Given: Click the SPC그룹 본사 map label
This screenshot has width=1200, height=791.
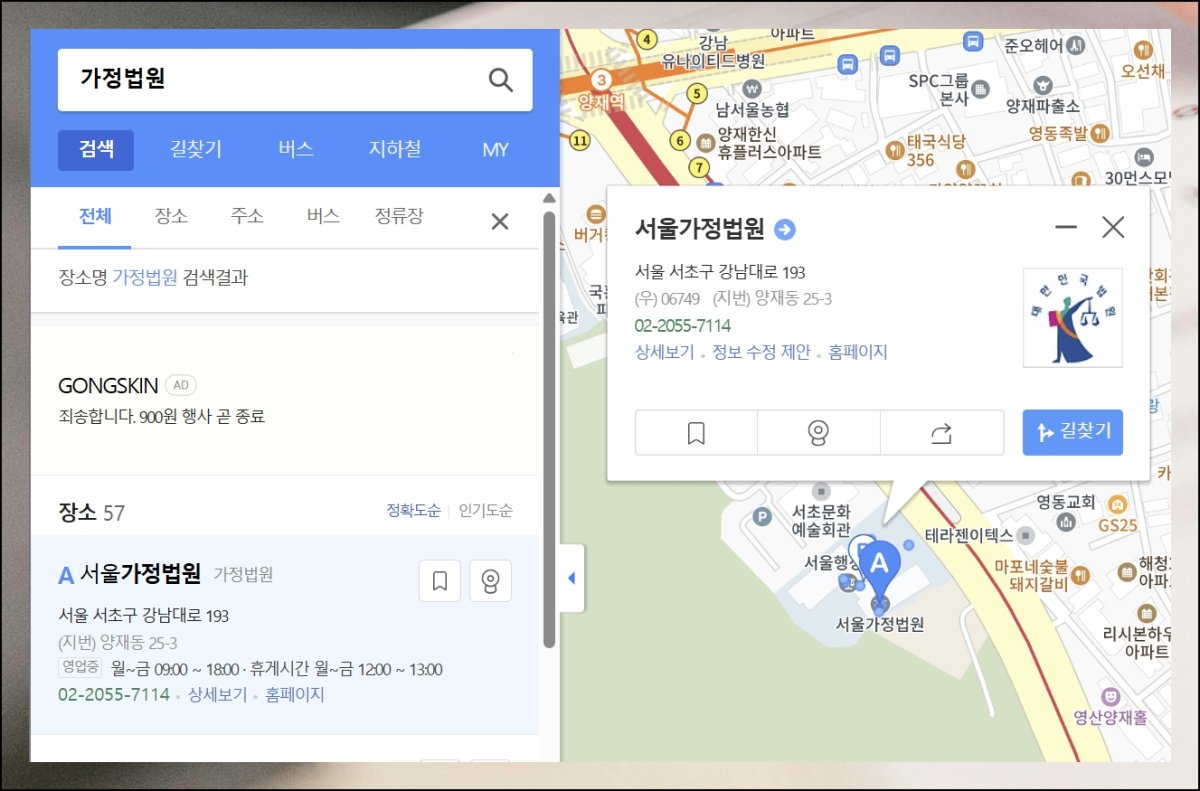Looking at the screenshot, I should pyautogui.click(x=939, y=89).
